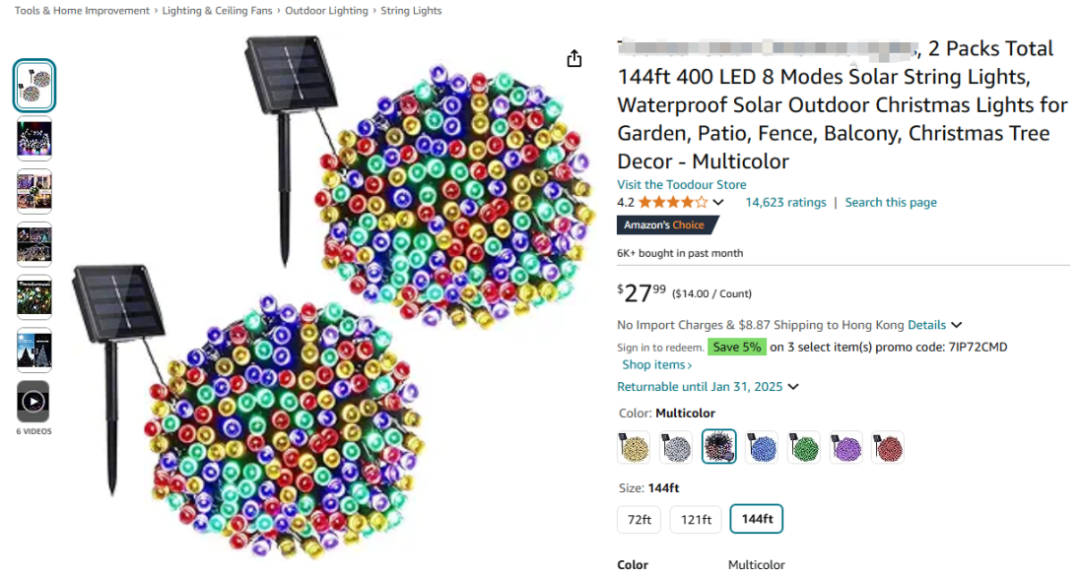Play the product videos thumbnail
Image resolution: width=1080 pixels, height=577 pixels.
pyautogui.click(x=34, y=401)
